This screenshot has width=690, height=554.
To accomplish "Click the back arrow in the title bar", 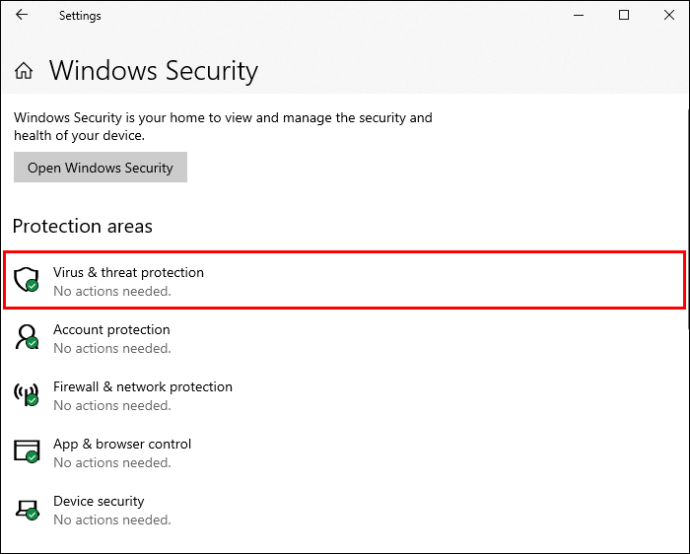I will coord(22,15).
